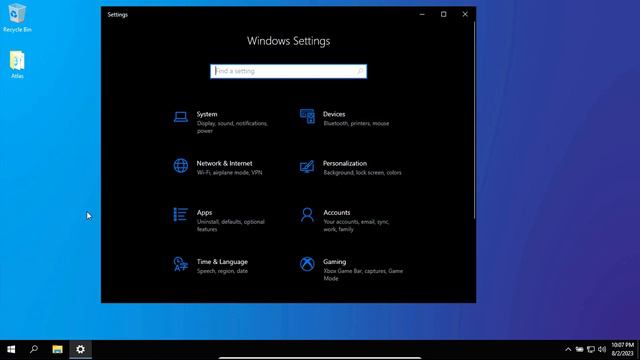Click the network tray icon
The height and width of the screenshot is (360, 640).
[x=591, y=349]
